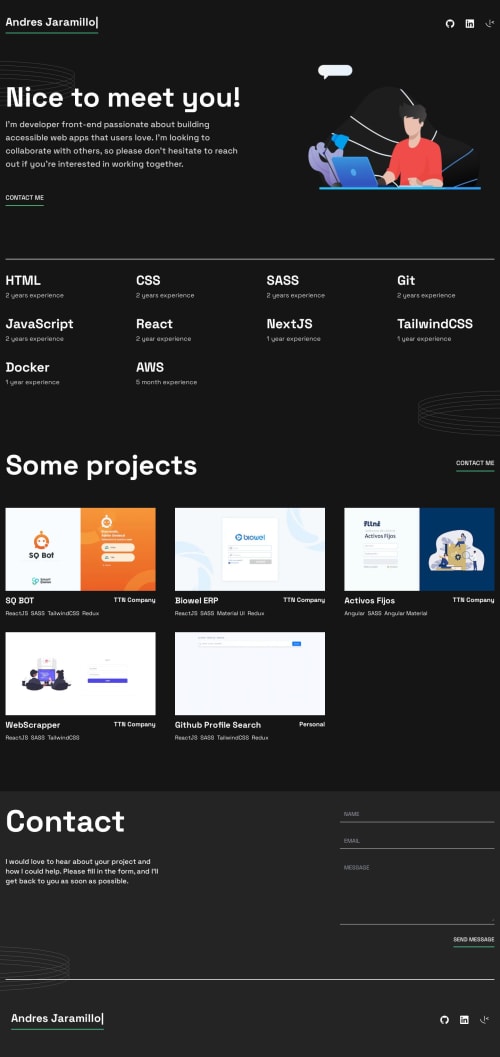Click CONTACT ME under the intro text
Image resolution: width=500 pixels, height=1057 pixels.
24,198
